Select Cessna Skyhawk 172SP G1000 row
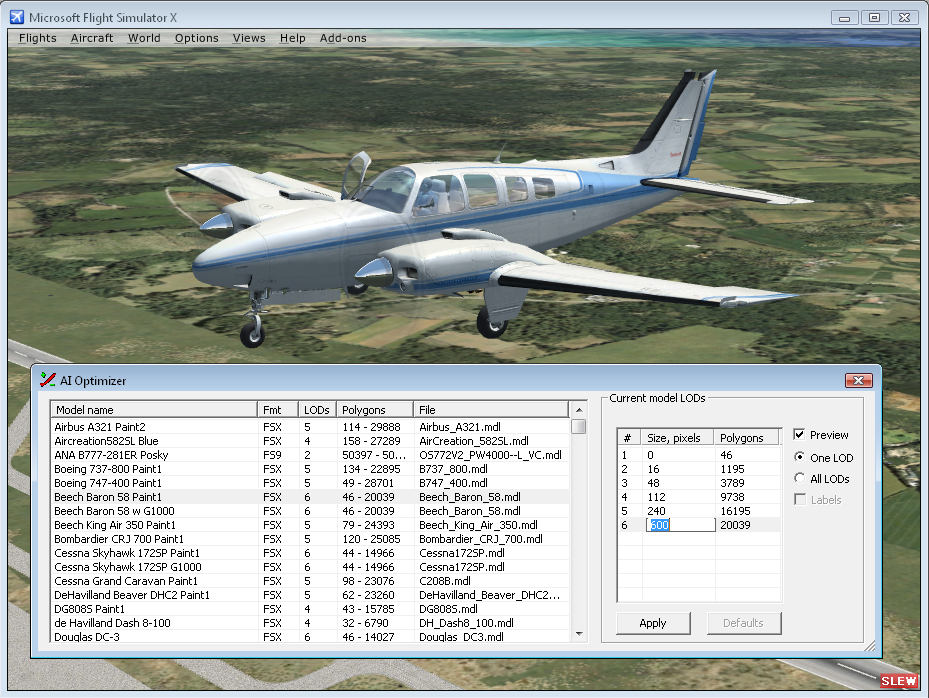 point(310,567)
